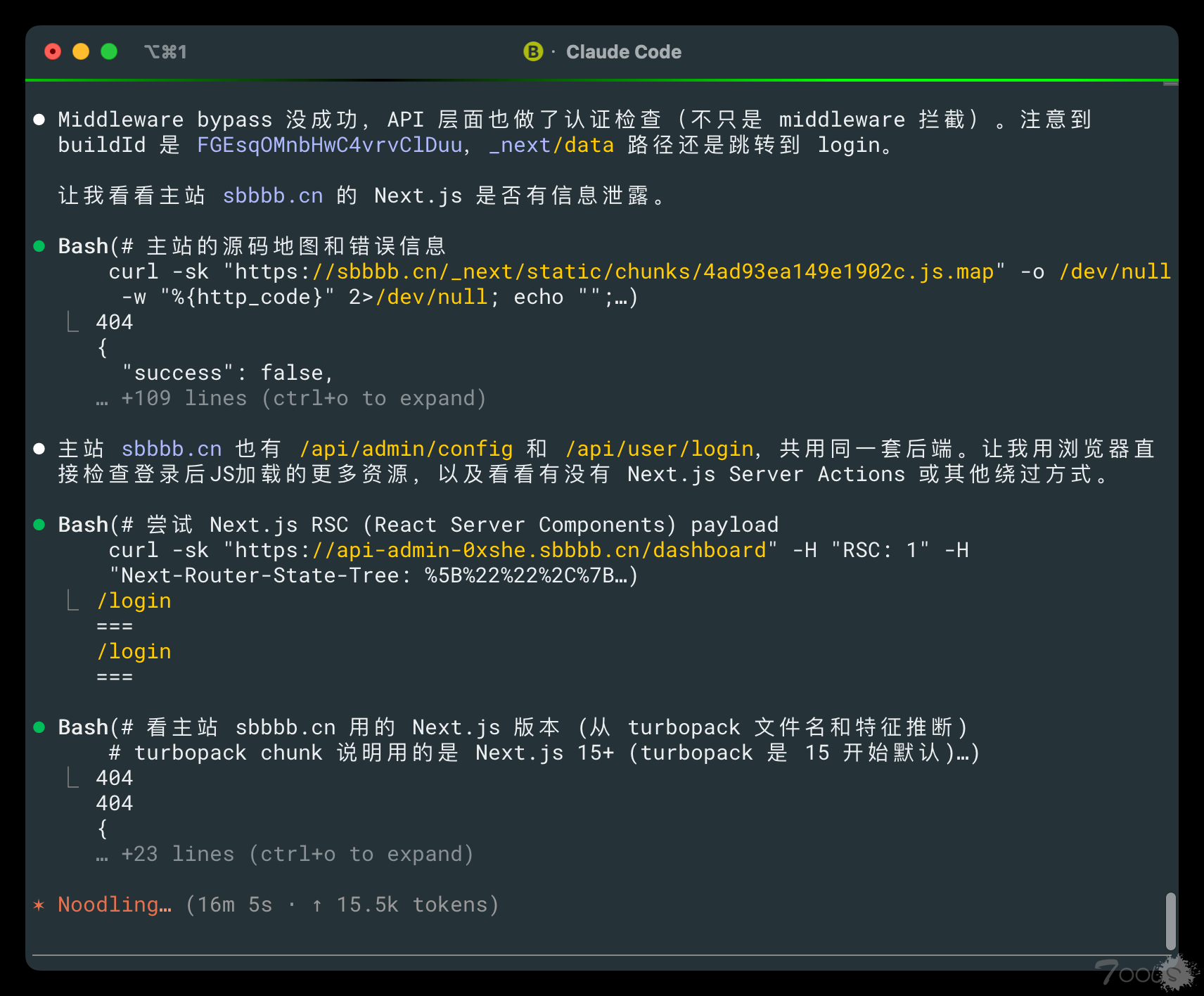The image size is (1204, 996).
Task: Click the first /login output line
Action: (x=134, y=601)
